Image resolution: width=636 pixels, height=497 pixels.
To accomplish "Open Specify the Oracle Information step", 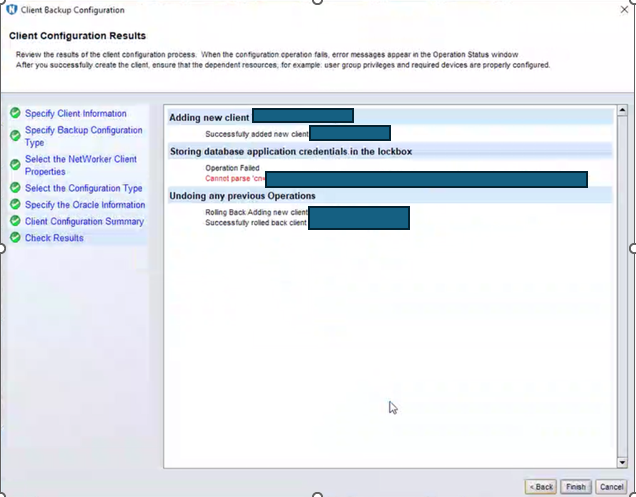I will click(85, 204).
